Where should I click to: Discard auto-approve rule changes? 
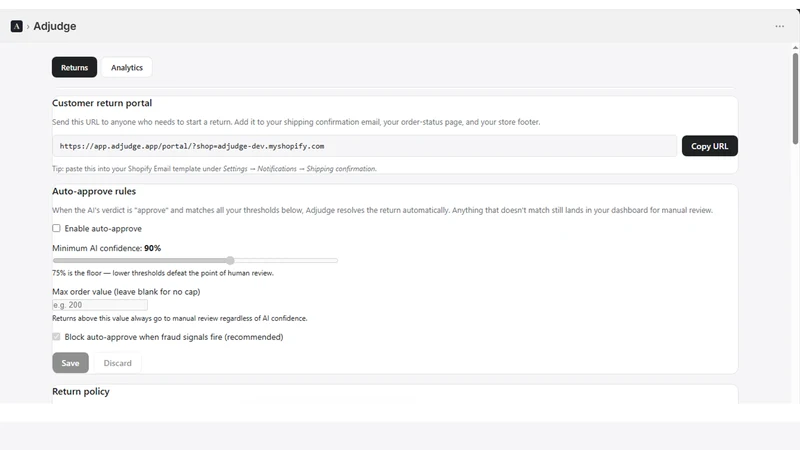pos(117,363)
